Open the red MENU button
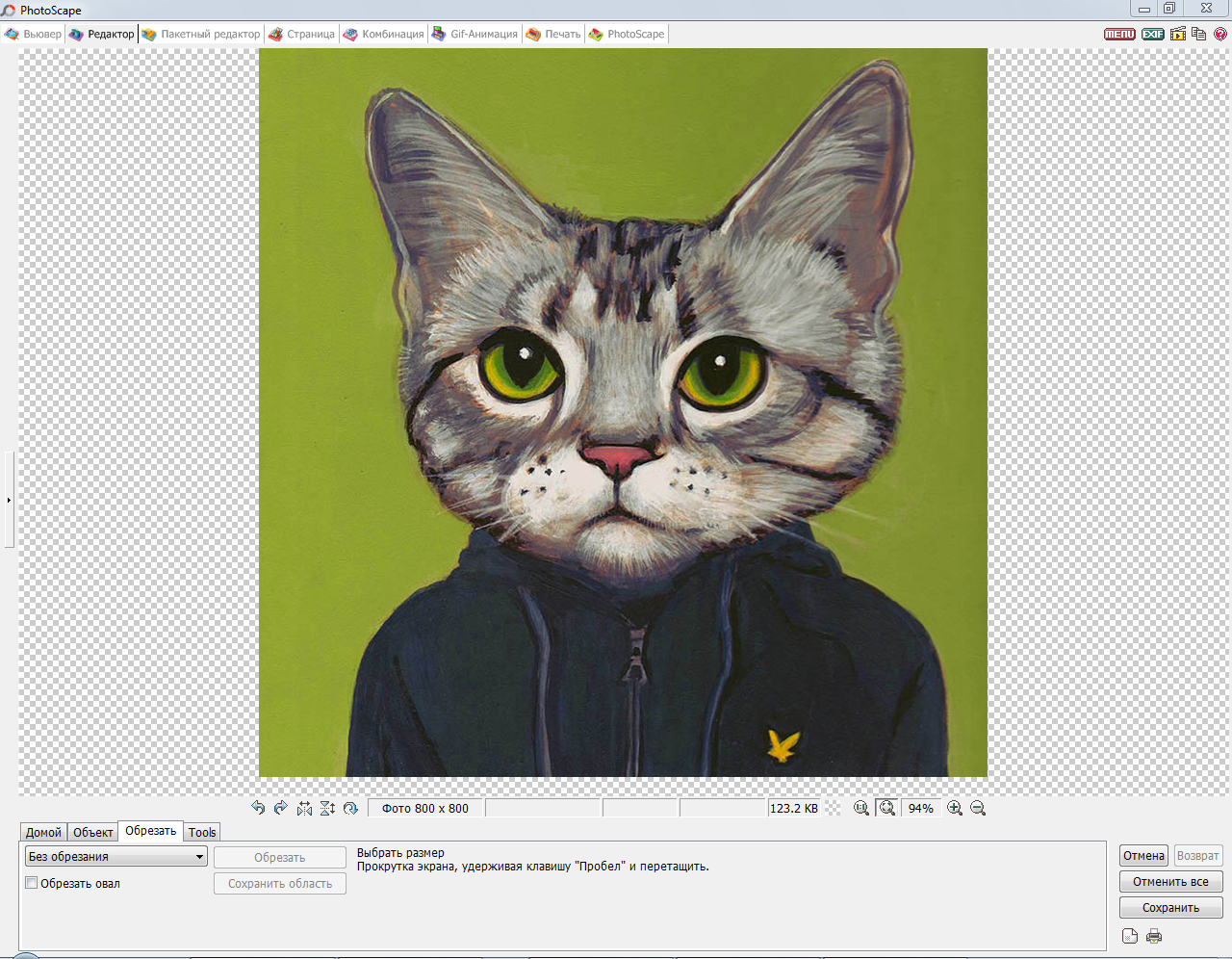The height and width of the screenshot is (959, 1232). pyautogui.click(x=1119, y=34)
